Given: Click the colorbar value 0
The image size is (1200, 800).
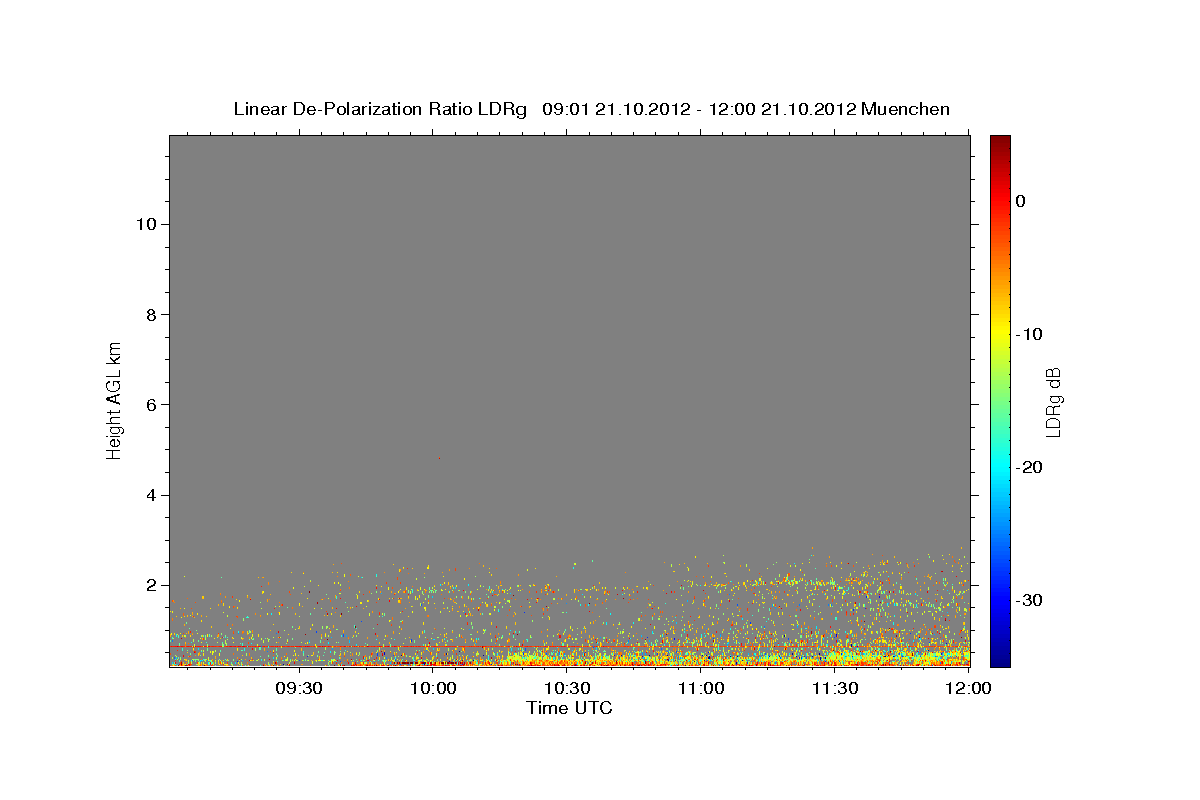Looking at the screenshot, I should pos(1021,201).
